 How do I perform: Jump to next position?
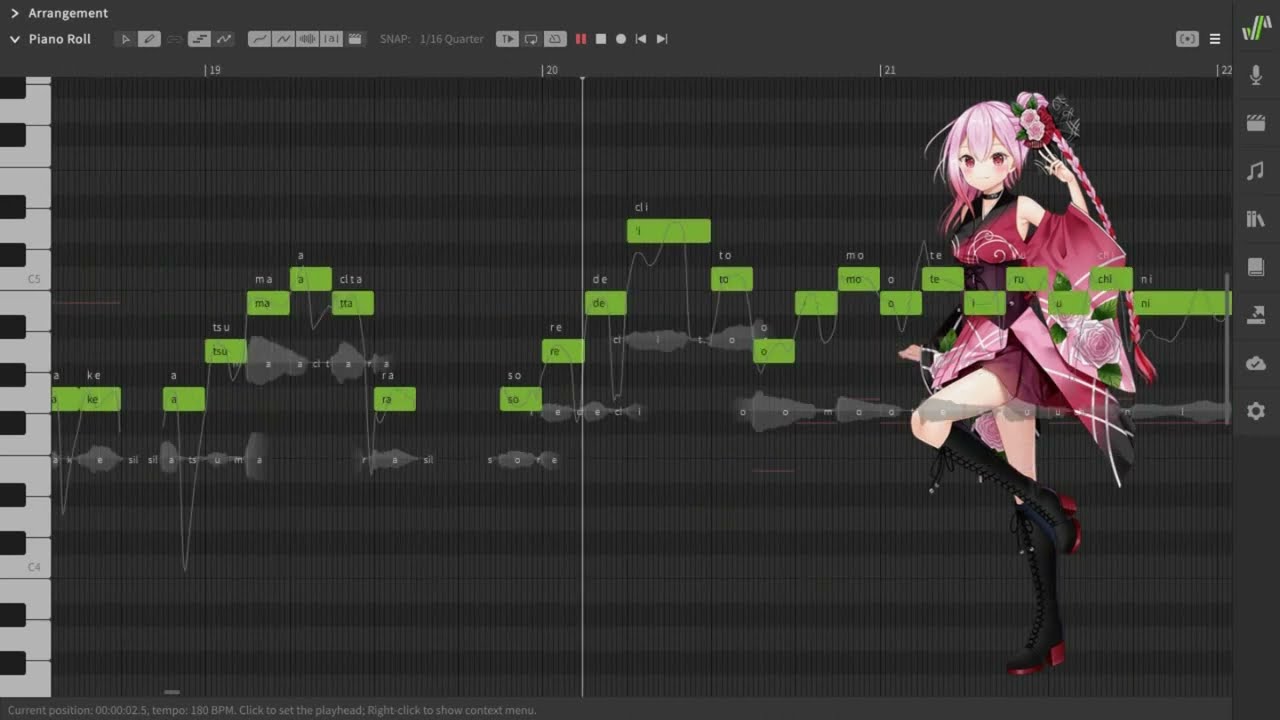[x=661, y=39]
